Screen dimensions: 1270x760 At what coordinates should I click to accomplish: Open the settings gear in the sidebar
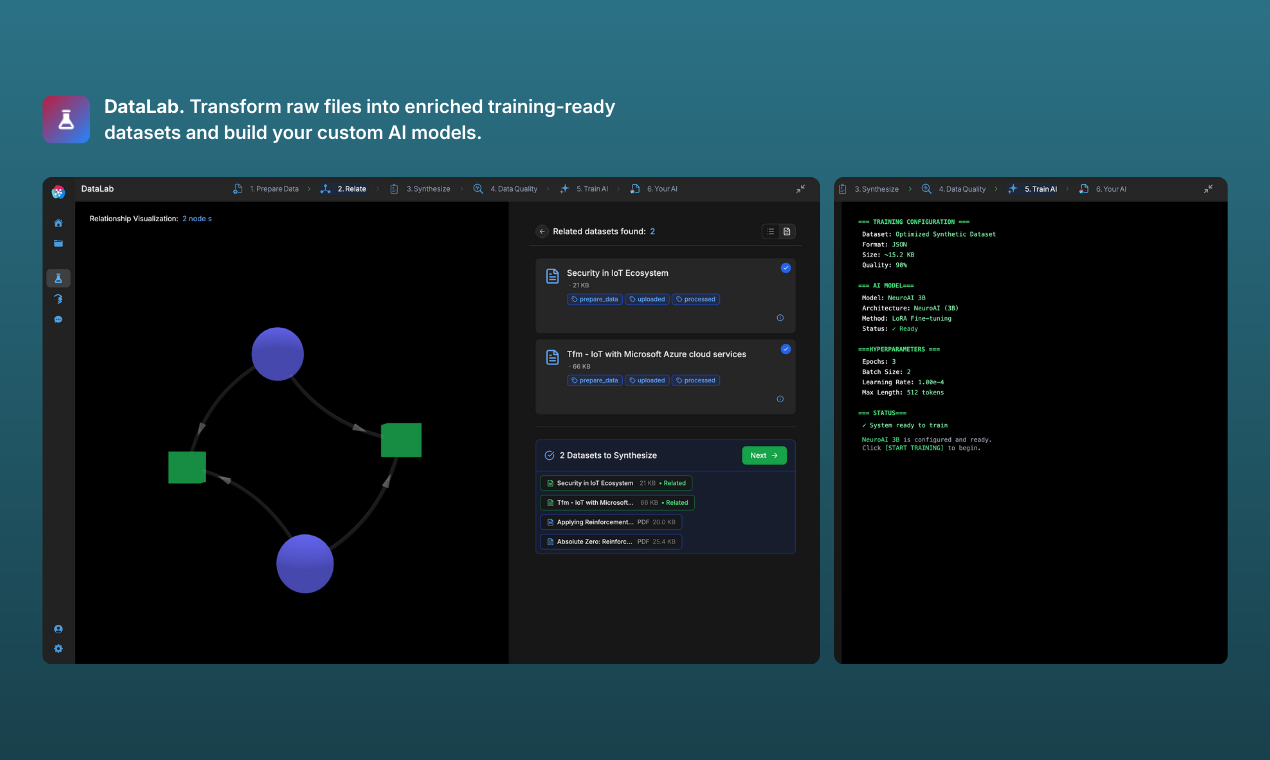tap(58, 648)
